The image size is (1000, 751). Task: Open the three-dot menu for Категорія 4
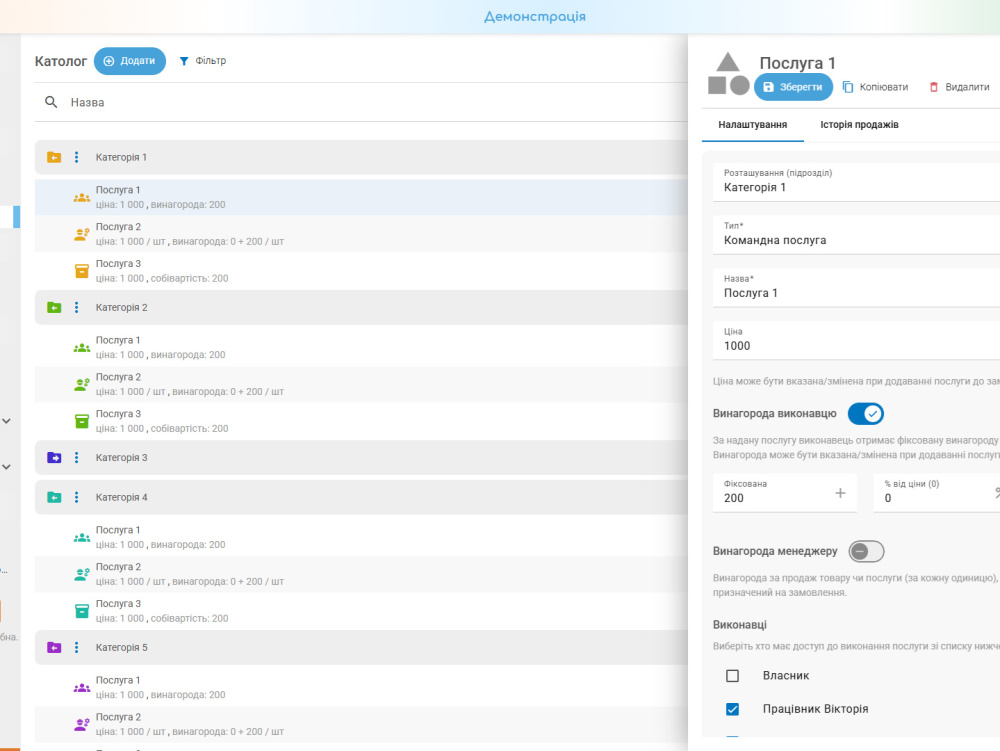(x=77, y=497)
